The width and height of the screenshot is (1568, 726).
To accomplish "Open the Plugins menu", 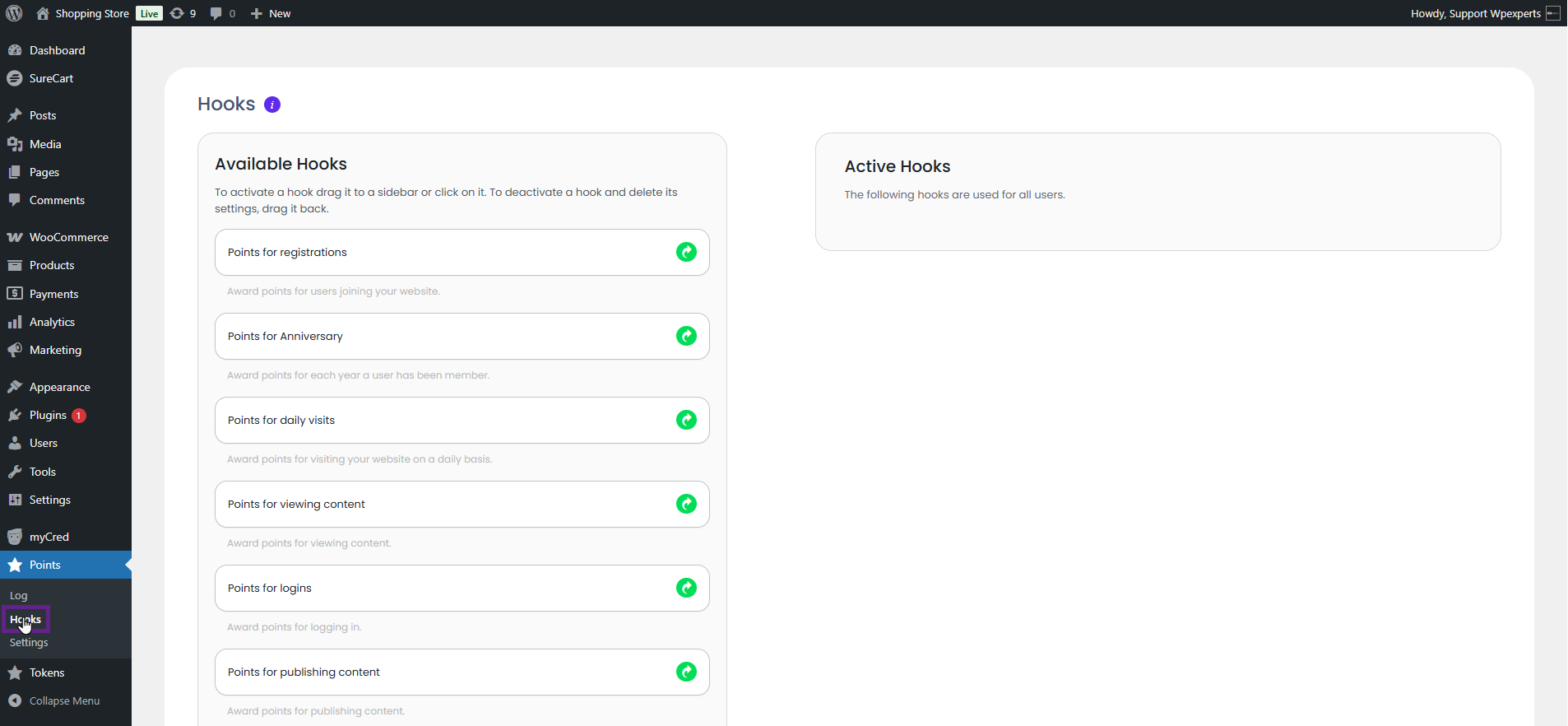I will pos(48,416).
